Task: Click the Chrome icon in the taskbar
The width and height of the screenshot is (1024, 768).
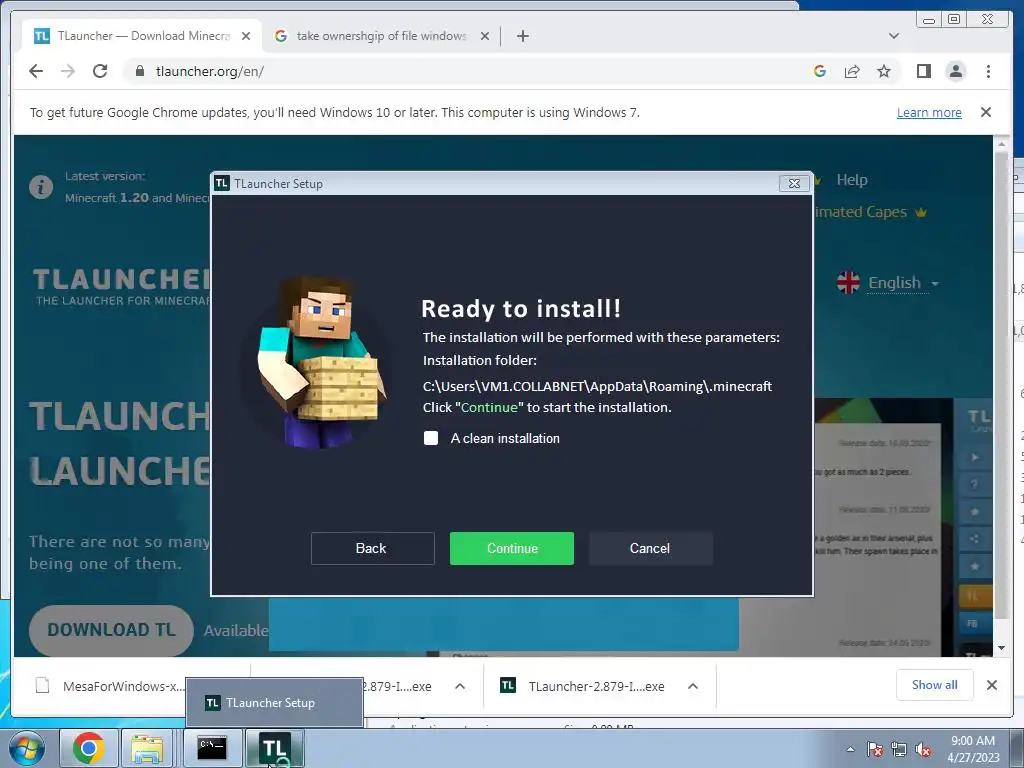Action: (x=89, y=748)
